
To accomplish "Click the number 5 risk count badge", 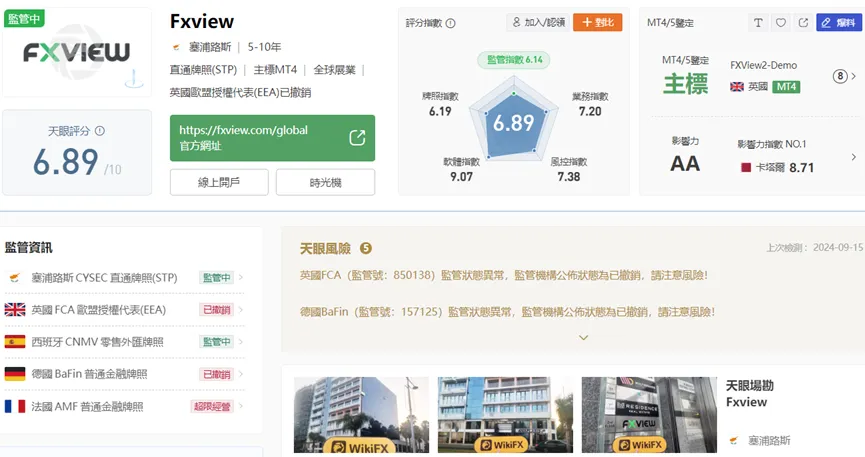I will [366, 248].
